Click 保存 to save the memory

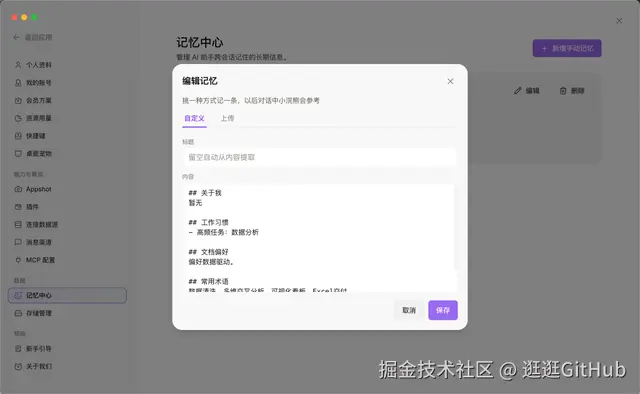pyautogui.click(x=443, y=310)
